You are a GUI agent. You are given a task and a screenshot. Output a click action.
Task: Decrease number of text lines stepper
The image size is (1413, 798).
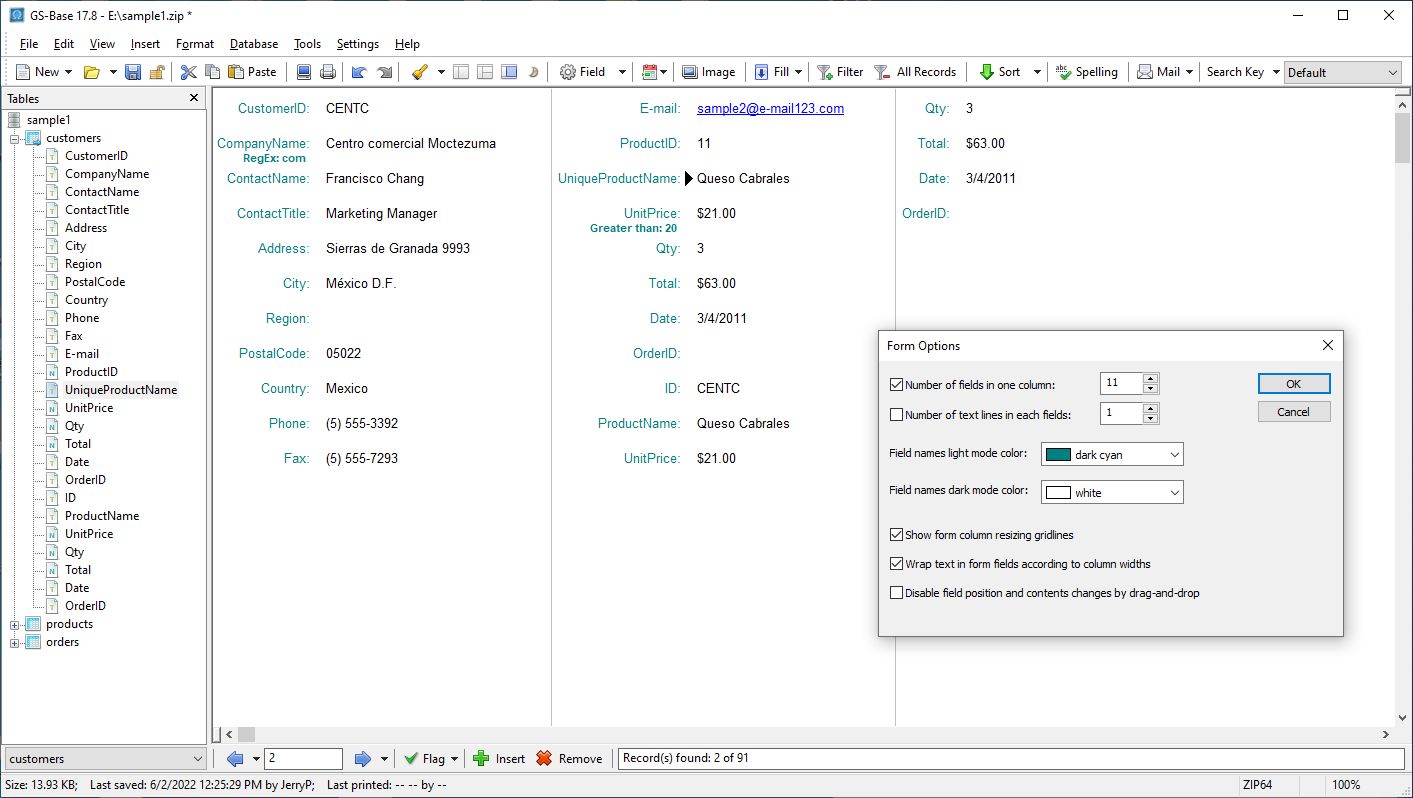coord(1150,418)
